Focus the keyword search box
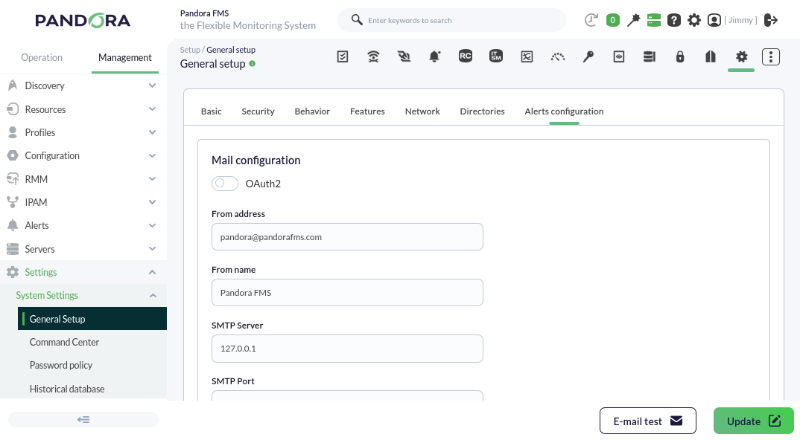This screenshot has height=440, width=800. point(452,20)
